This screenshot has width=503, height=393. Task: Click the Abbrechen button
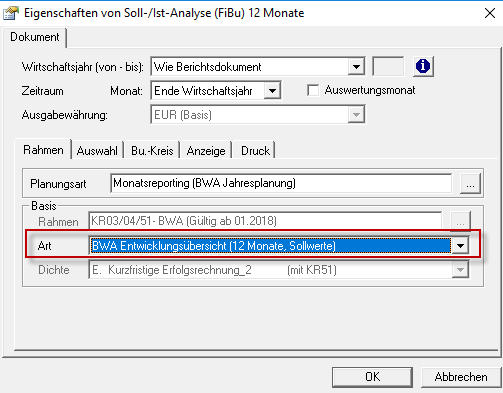(461, 377)
